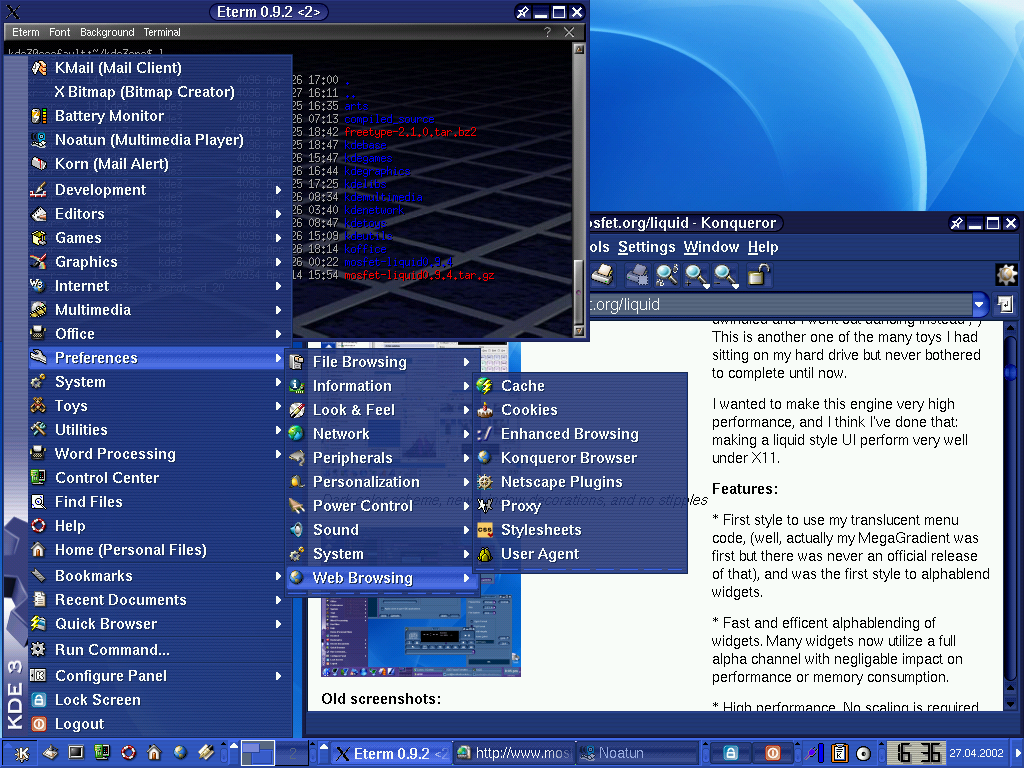Click the Lock Screen icon in menu
Image resolution: width=1024 pixels, height=768 pixels.
39,700
